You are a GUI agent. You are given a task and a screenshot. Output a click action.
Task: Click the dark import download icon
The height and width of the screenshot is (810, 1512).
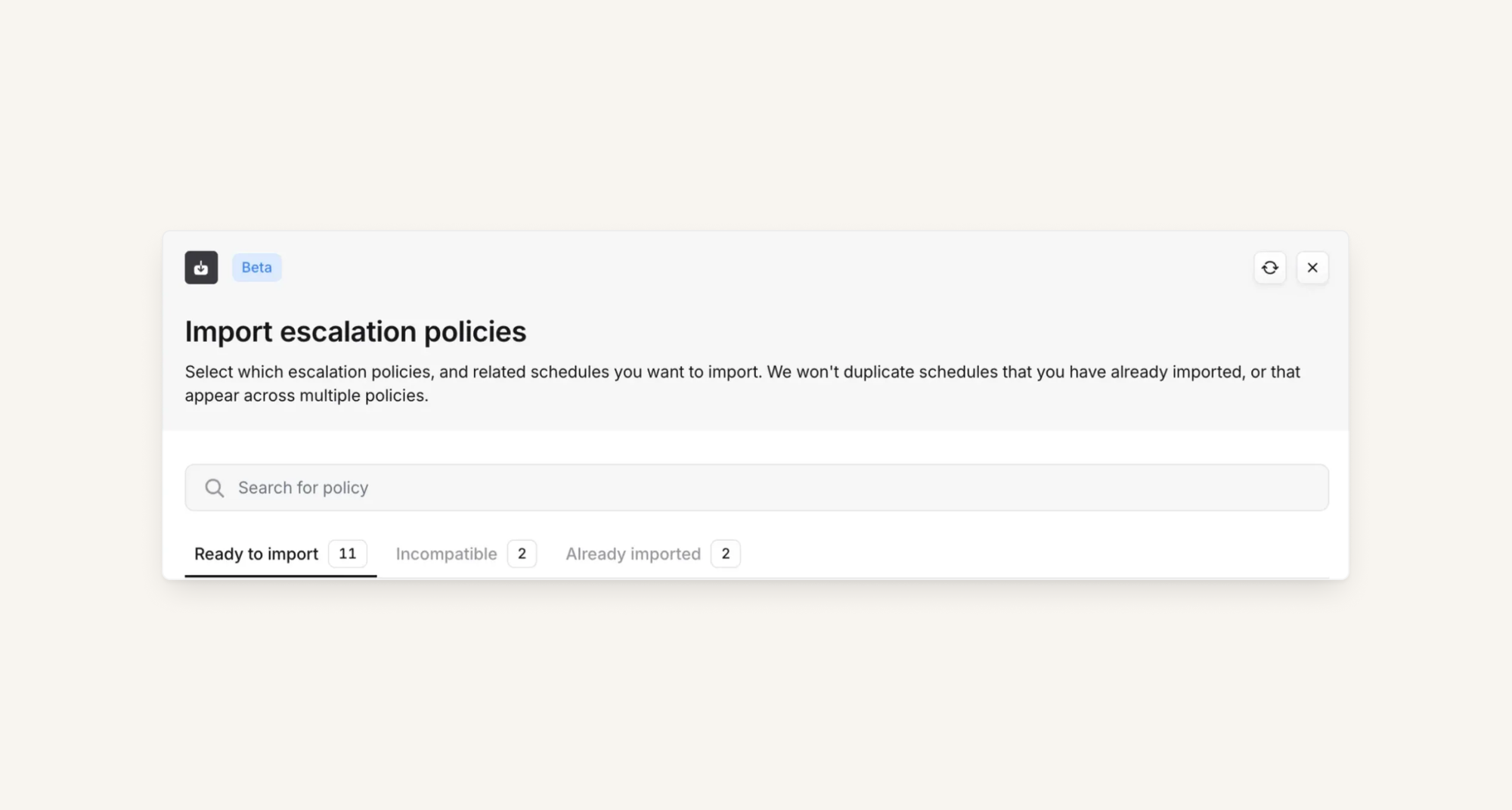tap(201, 268)
